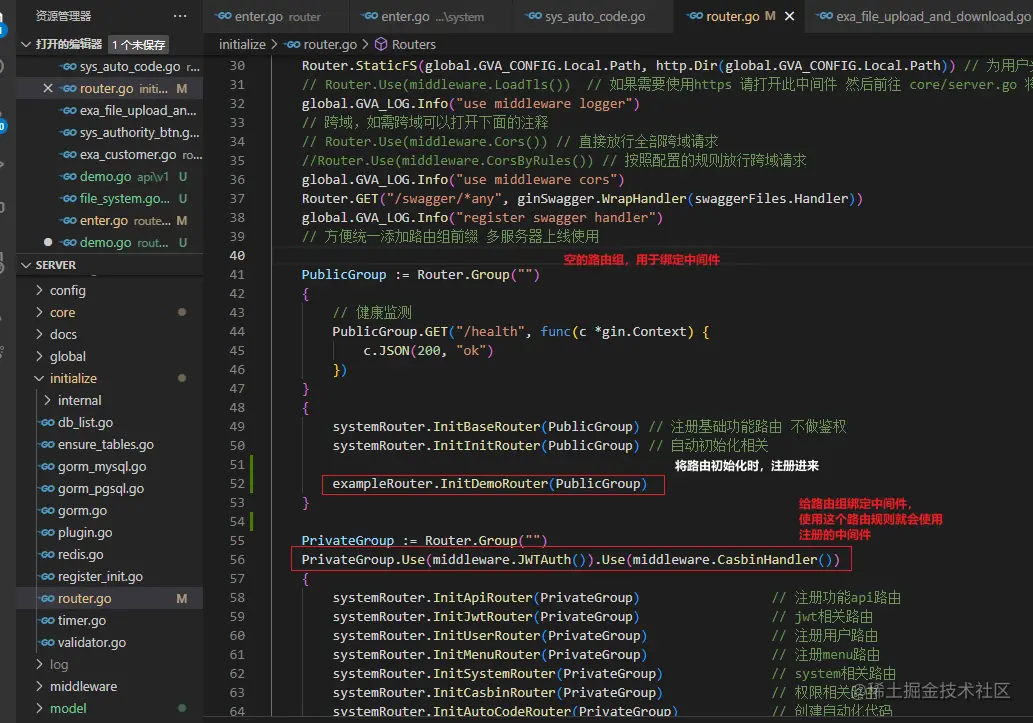
Task: Open demo.go api\v1 in open editors
Action: (x=109, y=177)
